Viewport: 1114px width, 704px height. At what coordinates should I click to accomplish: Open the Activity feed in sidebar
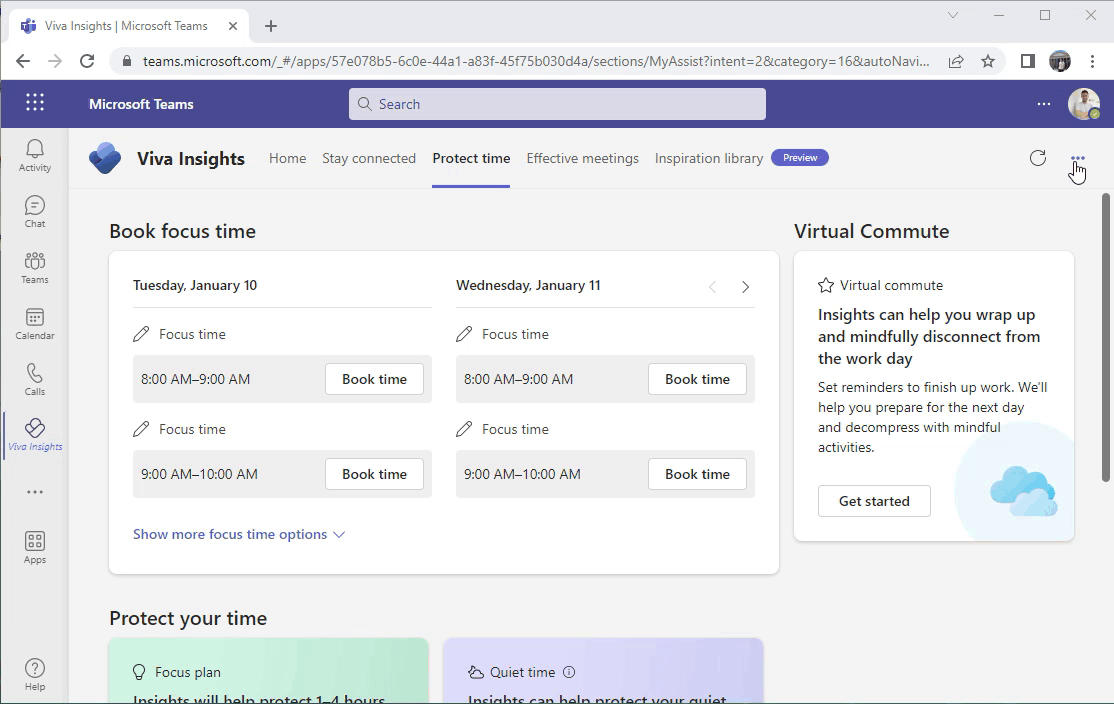pos(35,155)
